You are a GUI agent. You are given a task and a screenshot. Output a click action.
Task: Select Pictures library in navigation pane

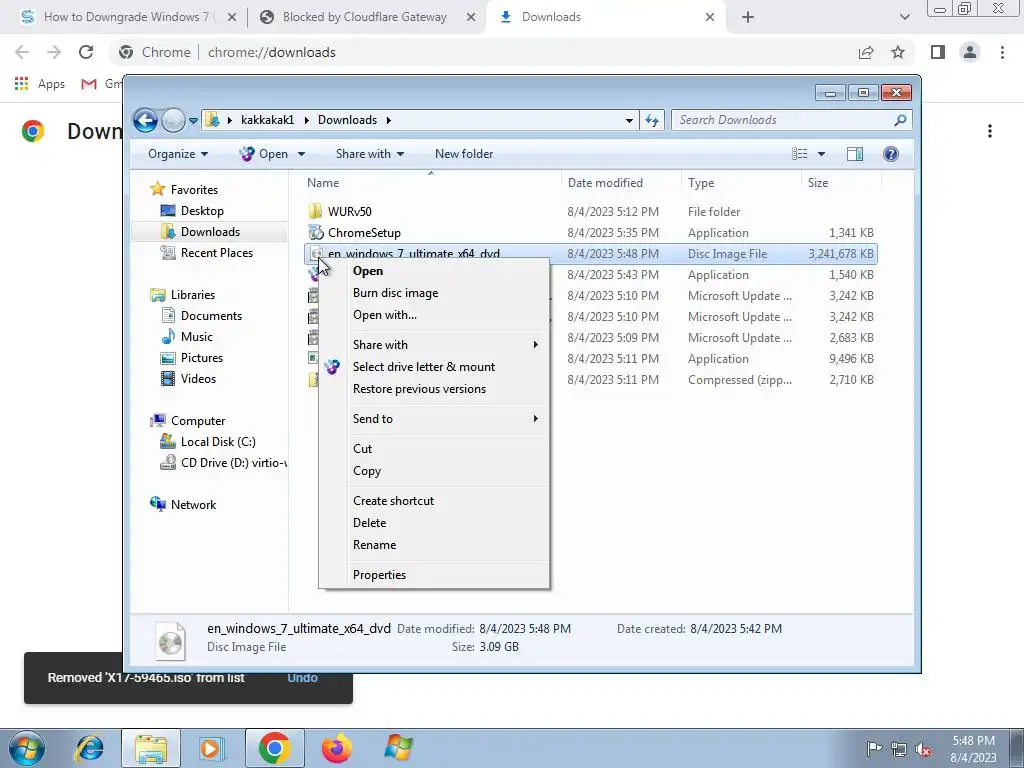pyautogui.click(x=202, y=358)
